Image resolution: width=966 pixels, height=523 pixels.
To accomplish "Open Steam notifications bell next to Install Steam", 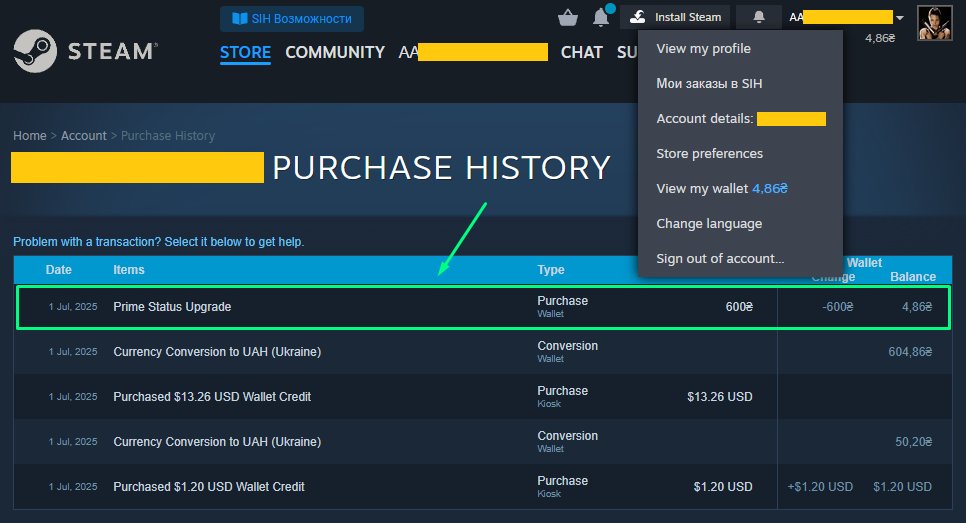I will point(759,17).
